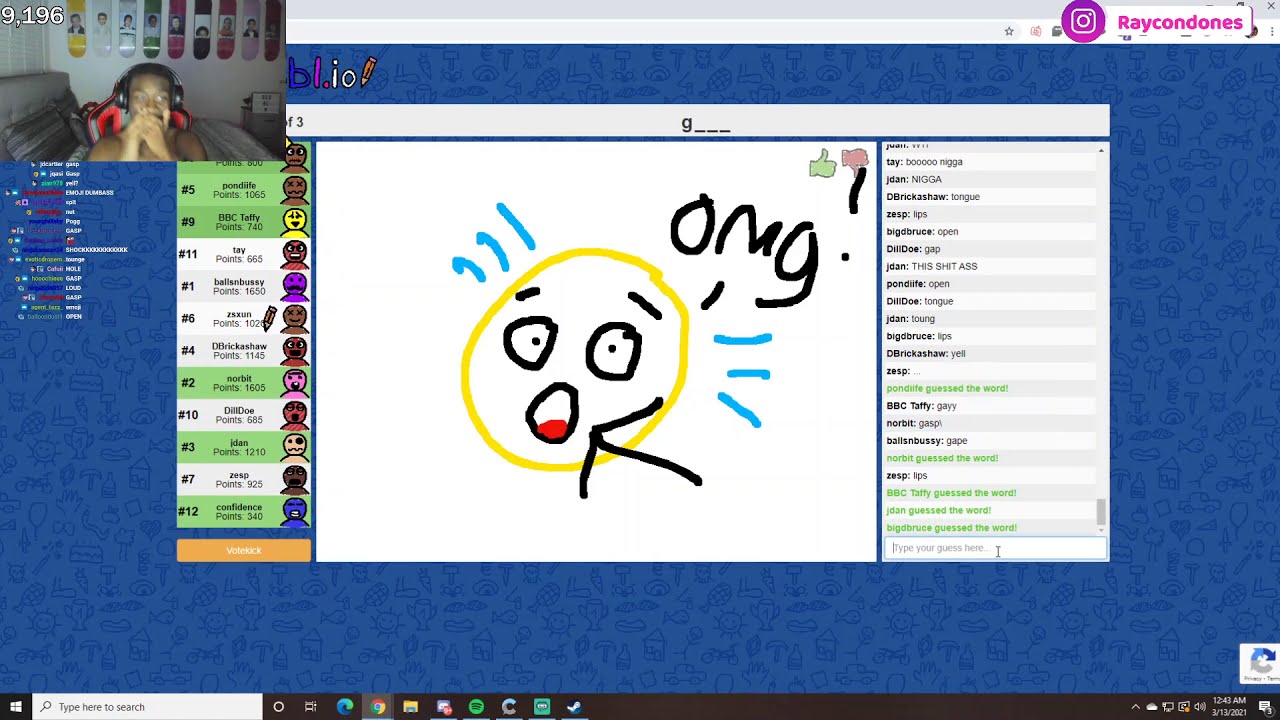The height and width of the screenshot is (720, 1280).
Task: Expand the hidden system tray icons
Action: 1135,707
